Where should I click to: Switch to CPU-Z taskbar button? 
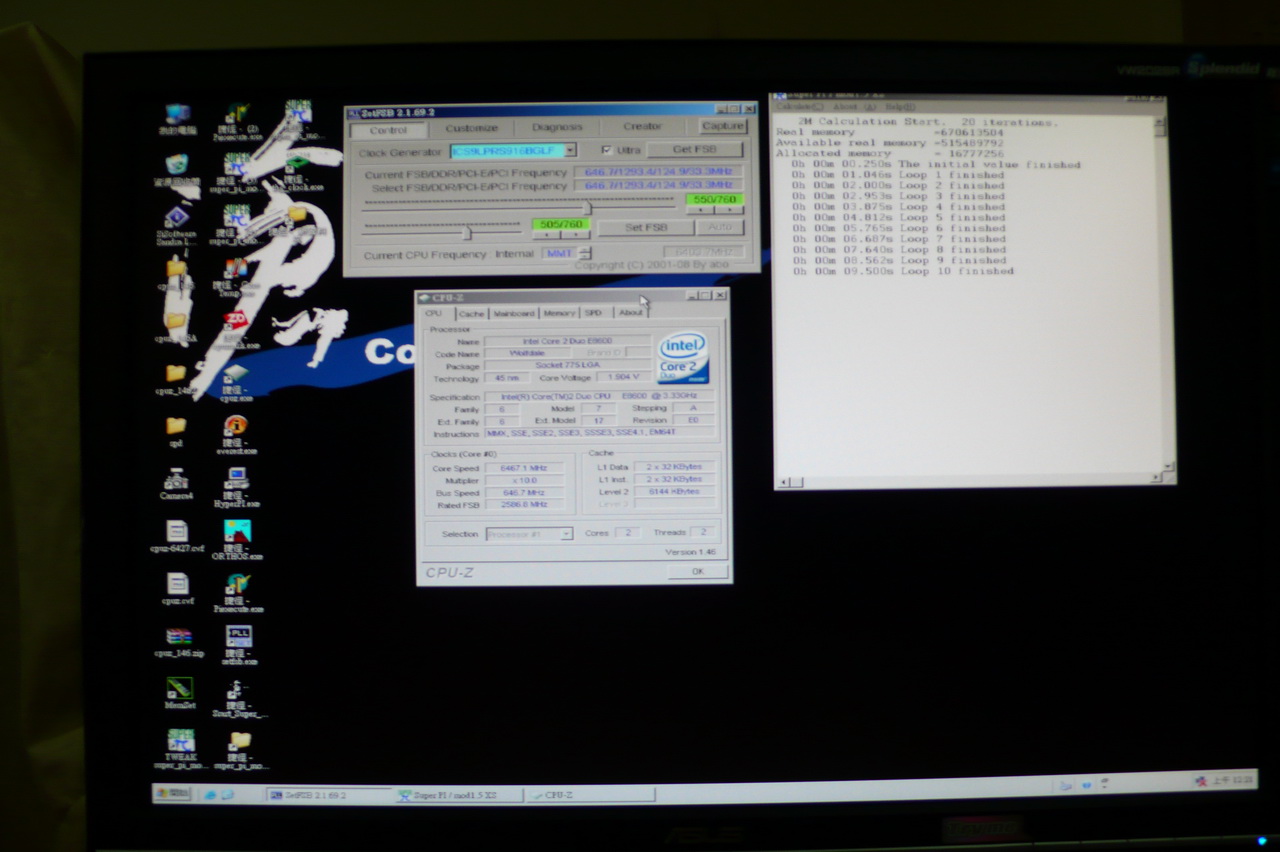(591, 795)
